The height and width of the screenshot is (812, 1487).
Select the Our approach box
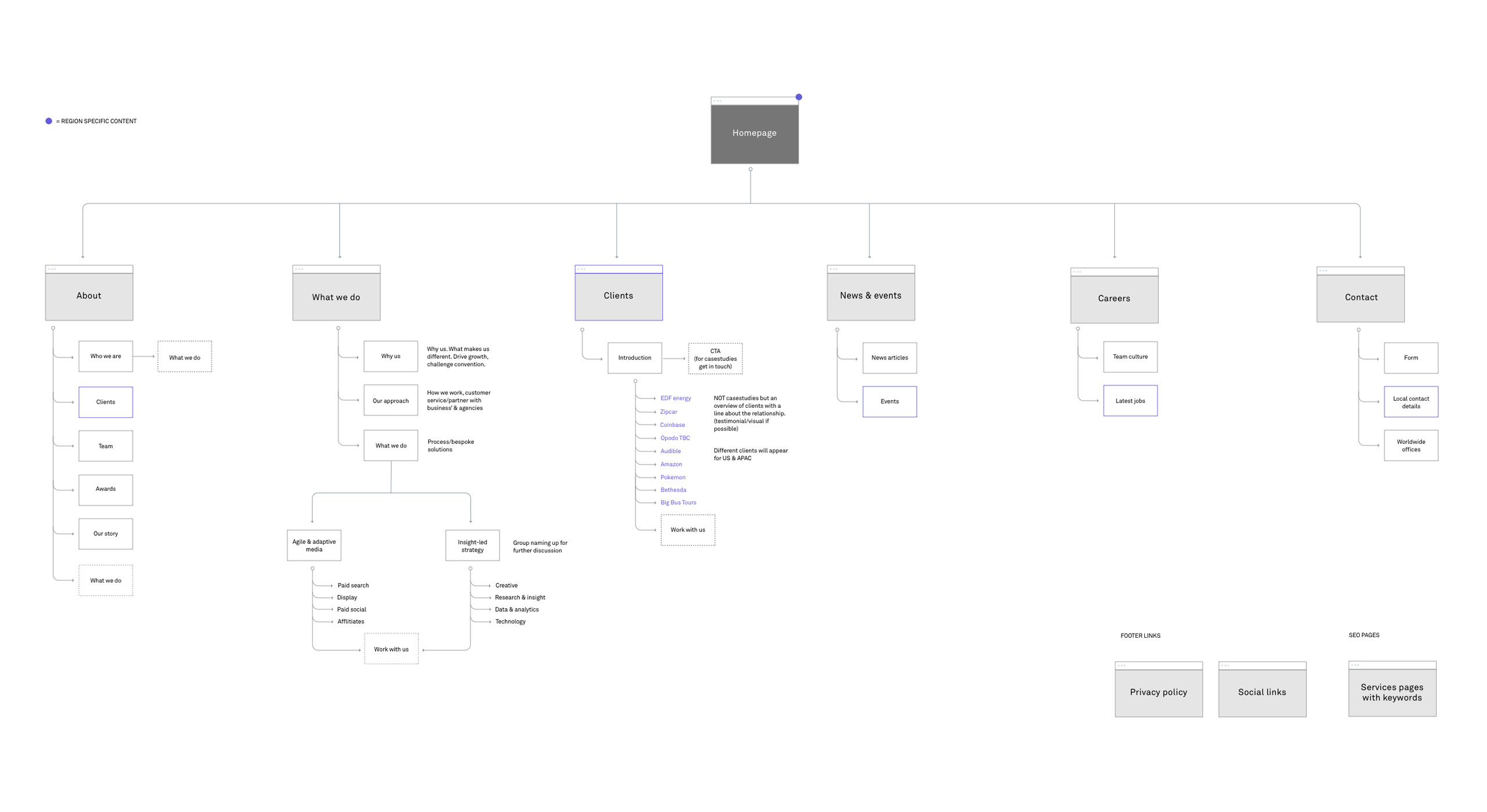pyautogui.click(x=390, y=400)
